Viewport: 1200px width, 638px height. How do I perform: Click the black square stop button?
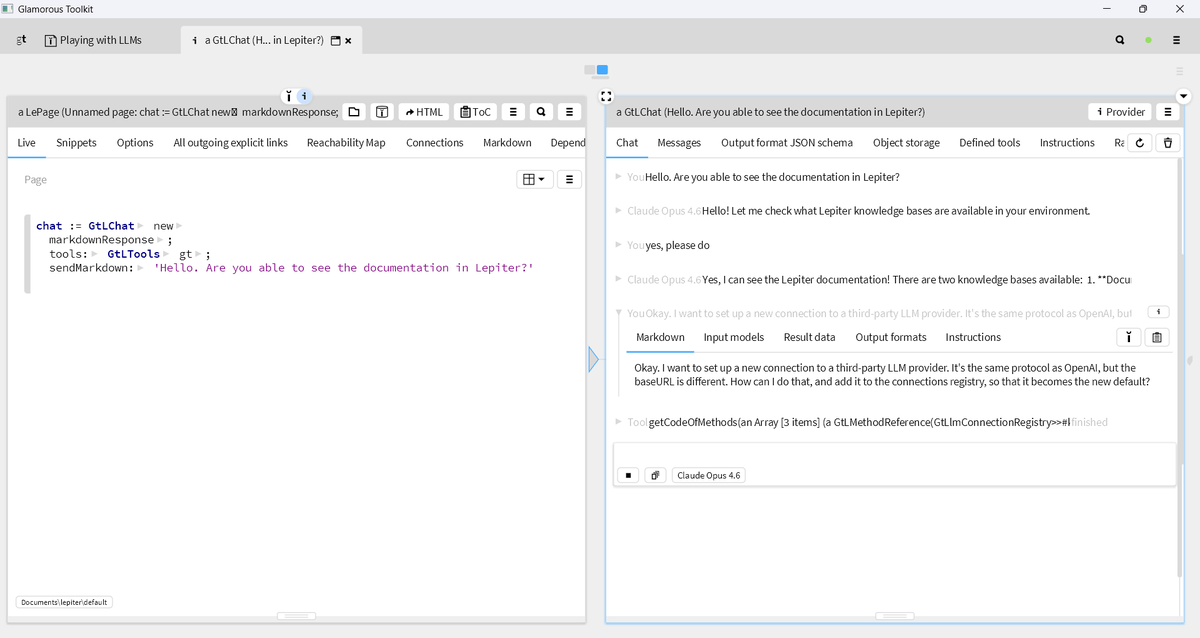(628, 475)
